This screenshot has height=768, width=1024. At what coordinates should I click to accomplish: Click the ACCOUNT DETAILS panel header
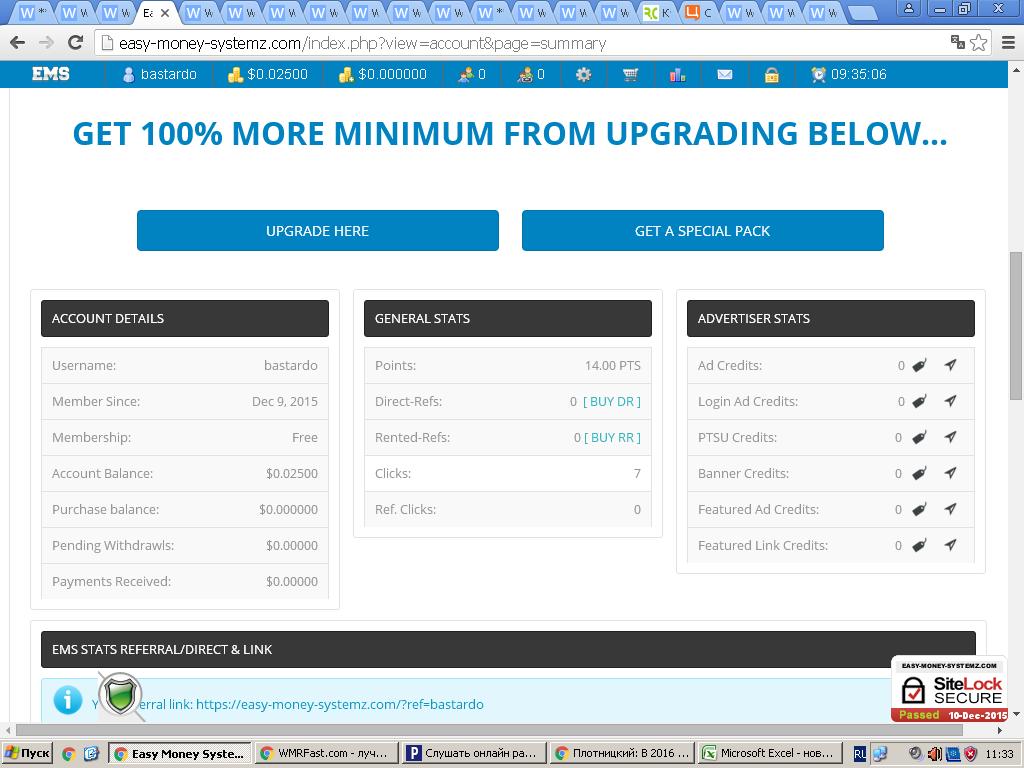pyautogui.click(x=185, y=319)
